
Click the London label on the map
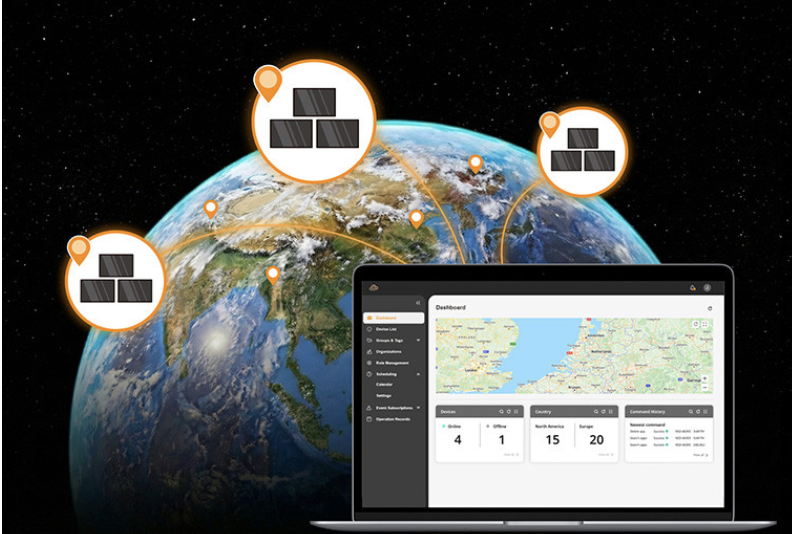471,370
